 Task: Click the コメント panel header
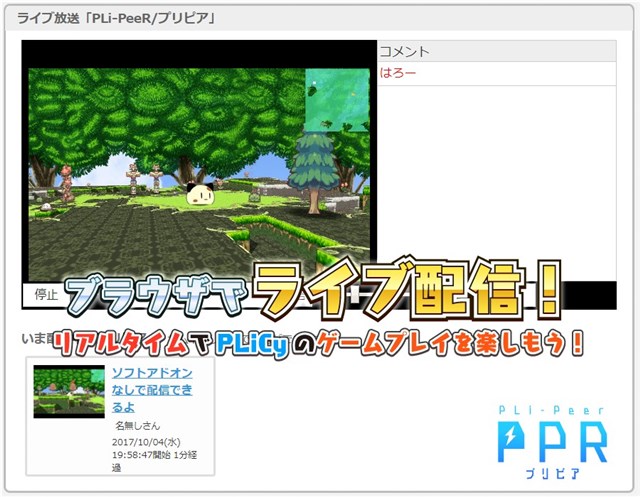[x=496, y=51]
